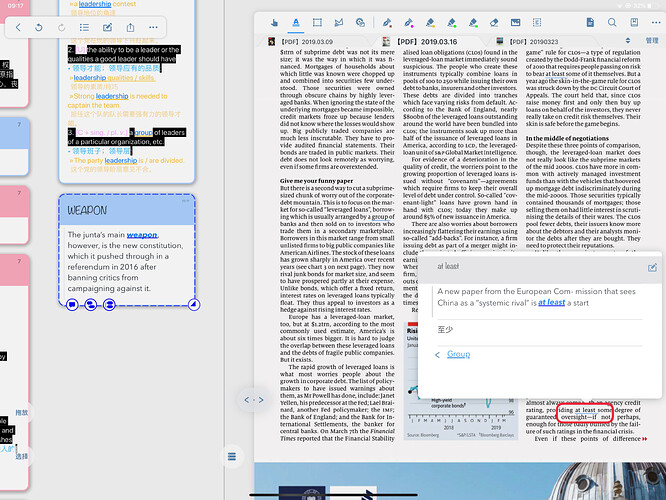This screenshot has height=500, width=666.
Task: Choose the highlighter with green dot
Action: pyautogui.click(x=452, y=23)
